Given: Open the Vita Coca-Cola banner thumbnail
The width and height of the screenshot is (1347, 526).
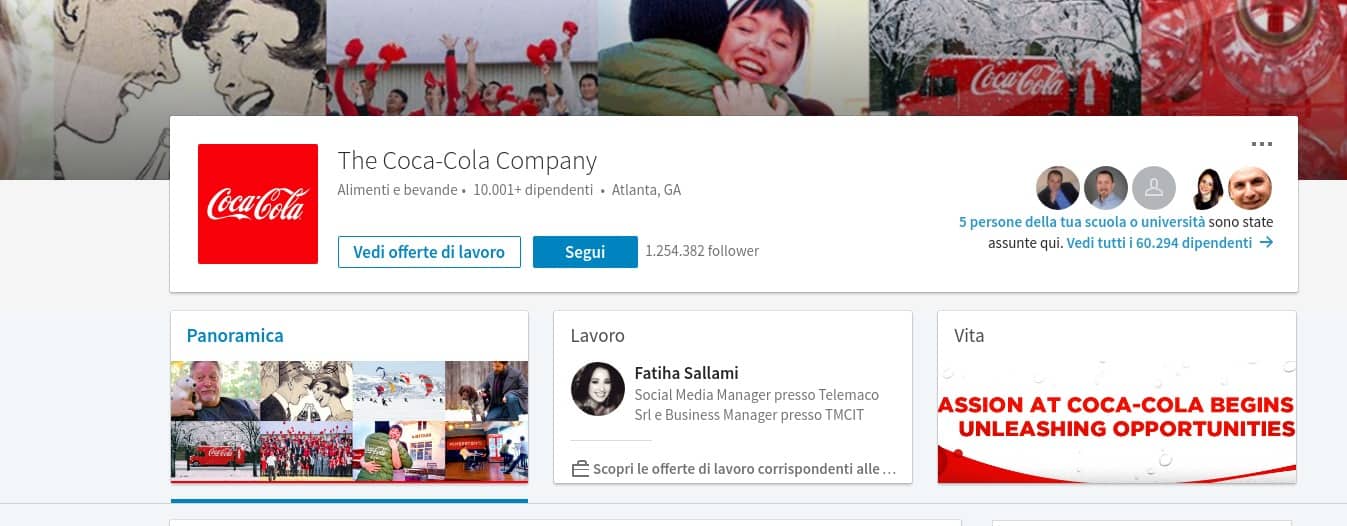Looking at the screenshot, I should (x=1116, y=421).
